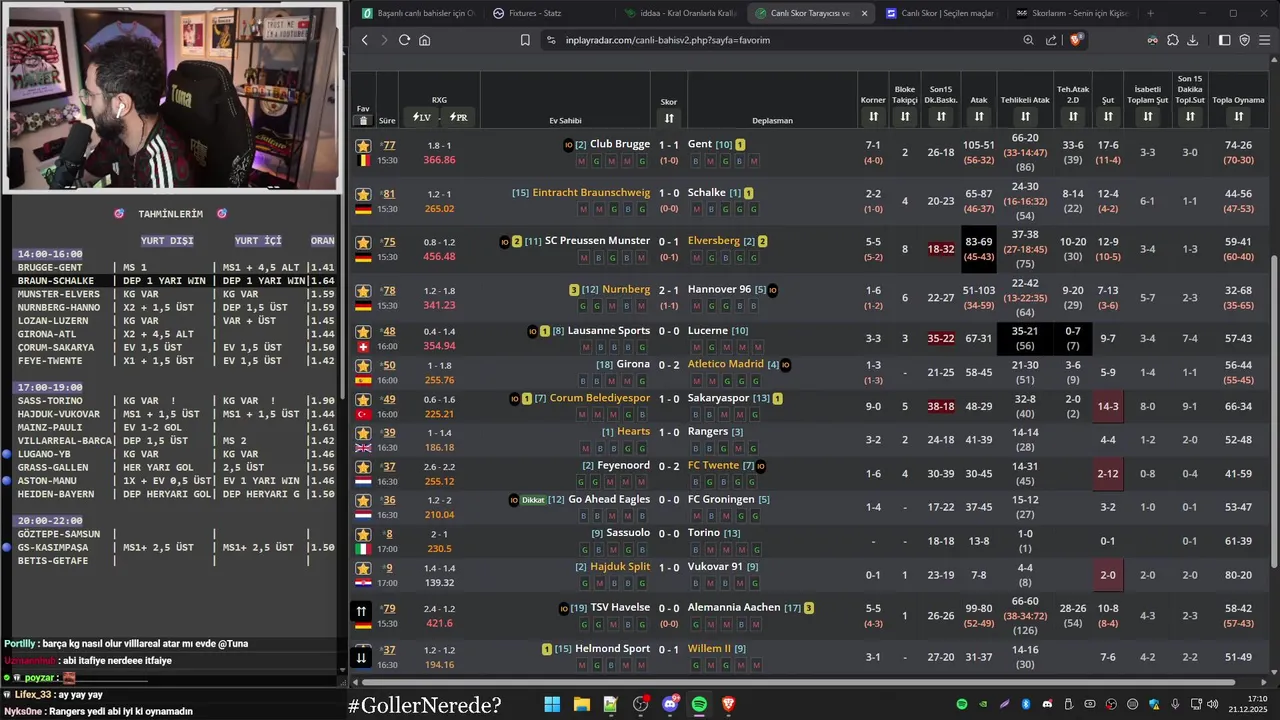Viewport: 1280px width, 720px height.
Task: Open Spotify from the taskbar
Action: 699,705
